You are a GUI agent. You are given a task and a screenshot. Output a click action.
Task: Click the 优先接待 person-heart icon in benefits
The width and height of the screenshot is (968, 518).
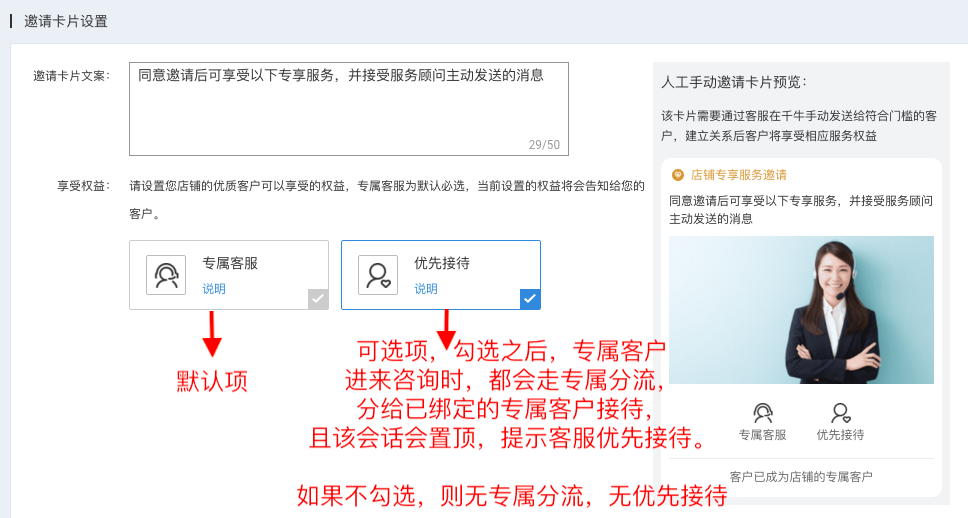(x=378, y=275)
